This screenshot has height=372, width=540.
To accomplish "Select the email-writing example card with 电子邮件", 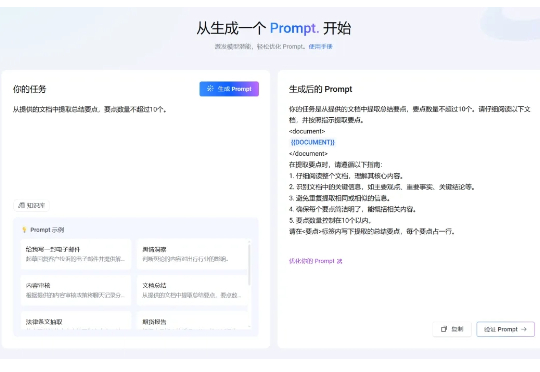I will point(76,254).
